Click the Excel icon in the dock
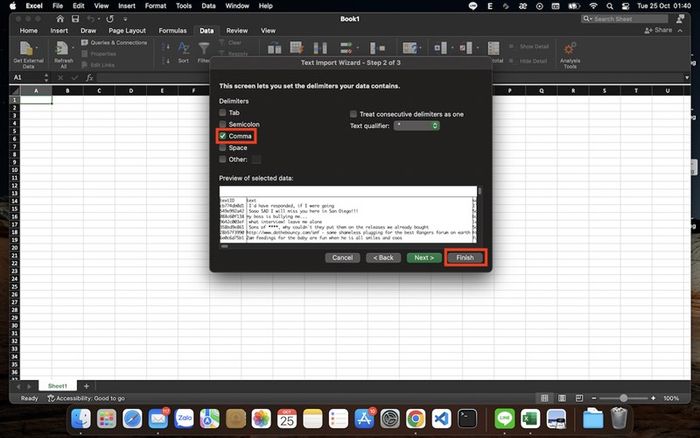700x438 pixels. coord(531,417)
